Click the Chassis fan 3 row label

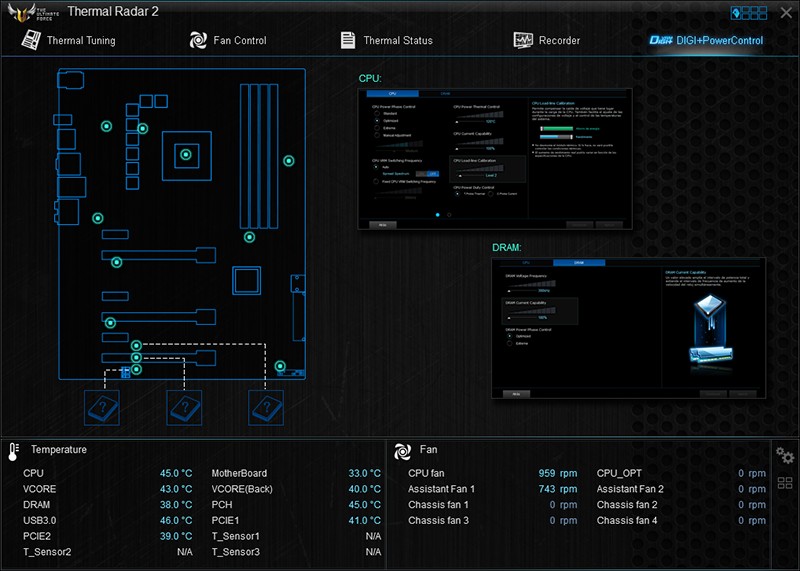438,520
